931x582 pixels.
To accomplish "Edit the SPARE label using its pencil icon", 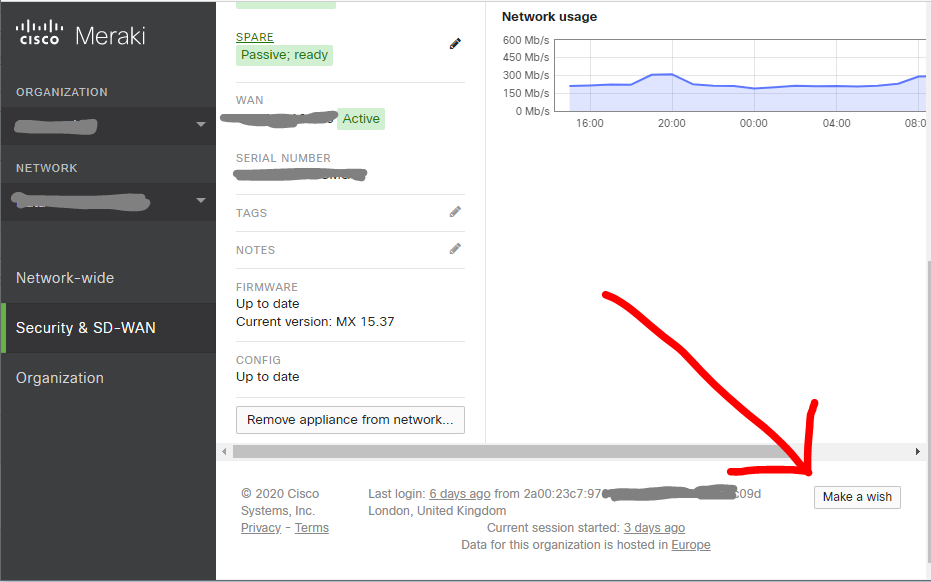I will pyautogui.click(x=455, y=43).
